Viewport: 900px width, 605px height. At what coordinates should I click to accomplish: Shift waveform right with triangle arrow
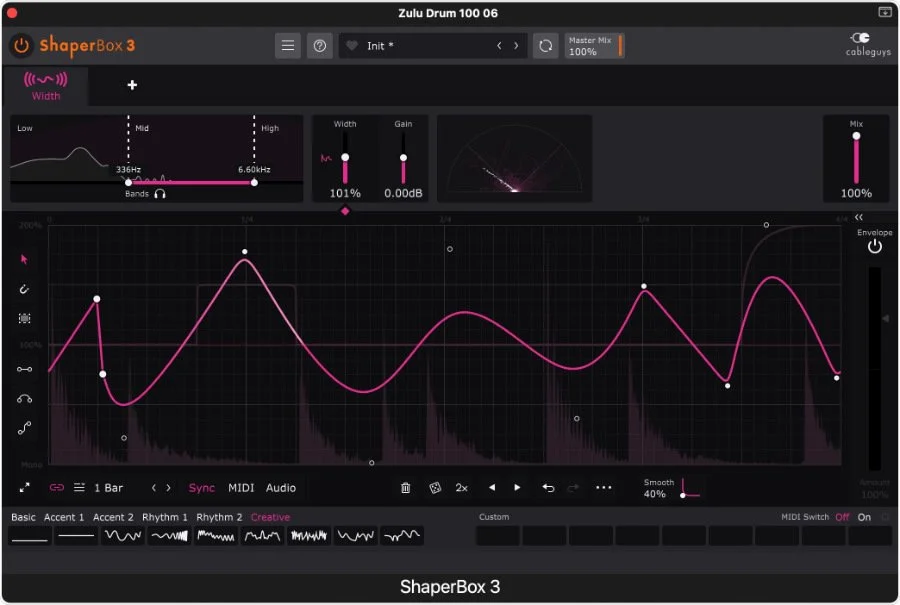coord(517,487)
